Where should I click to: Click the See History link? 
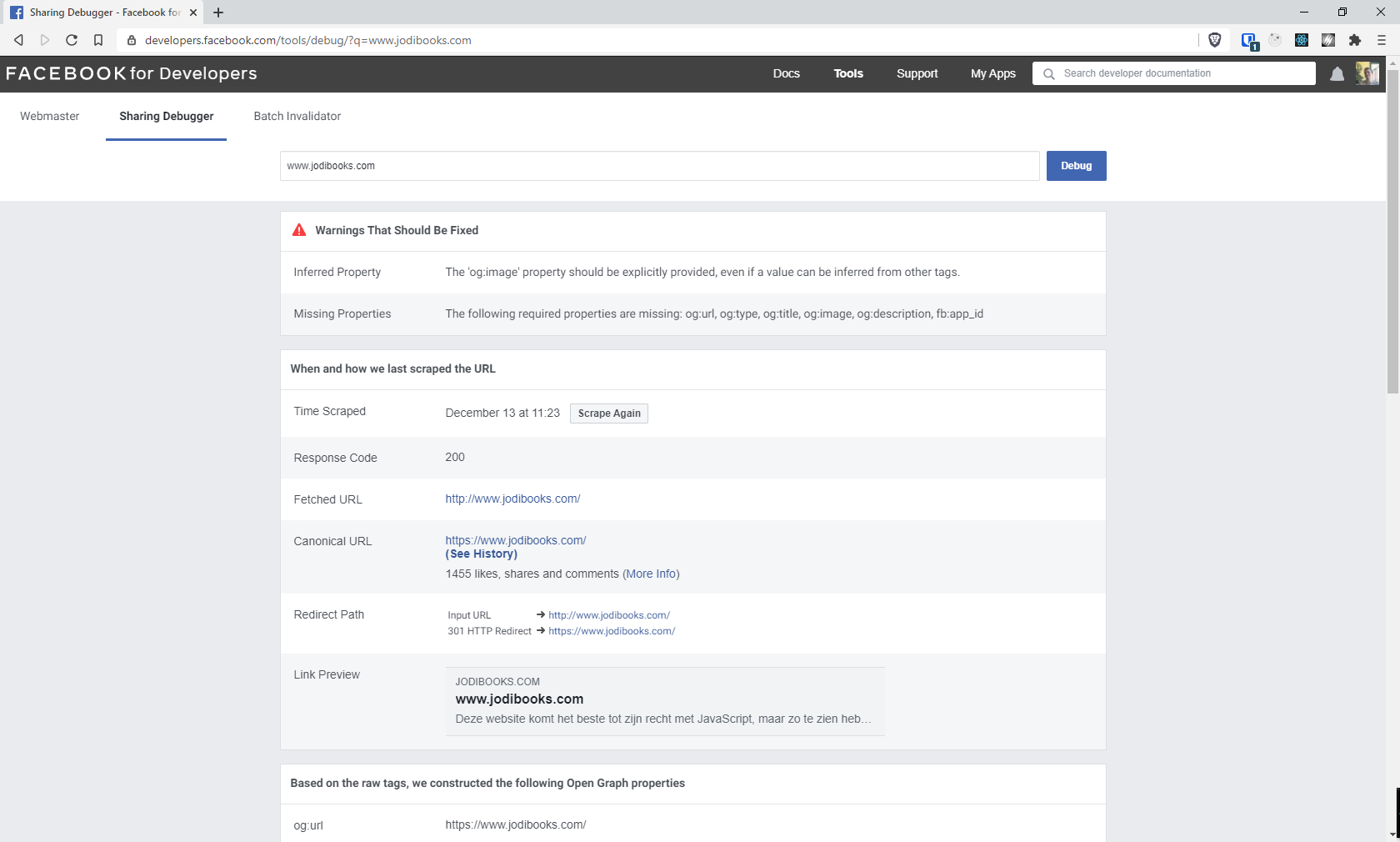(482, 554)
